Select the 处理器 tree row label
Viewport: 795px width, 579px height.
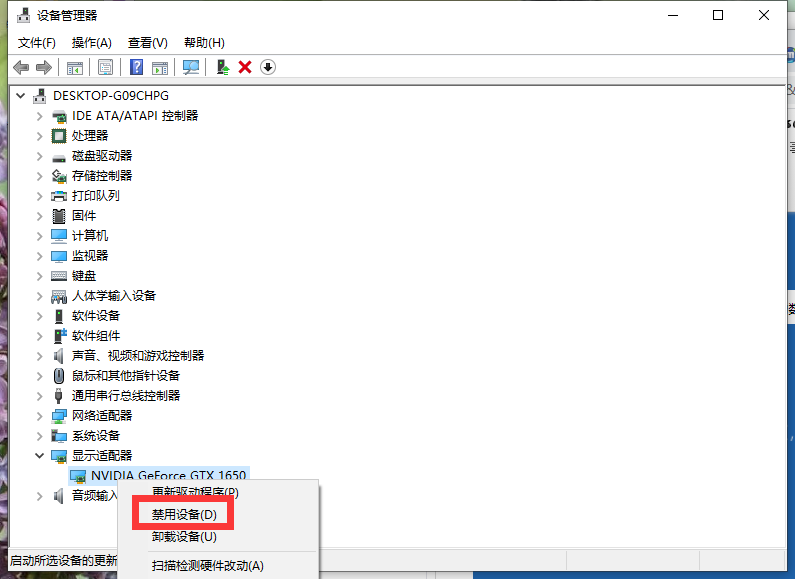90,136
